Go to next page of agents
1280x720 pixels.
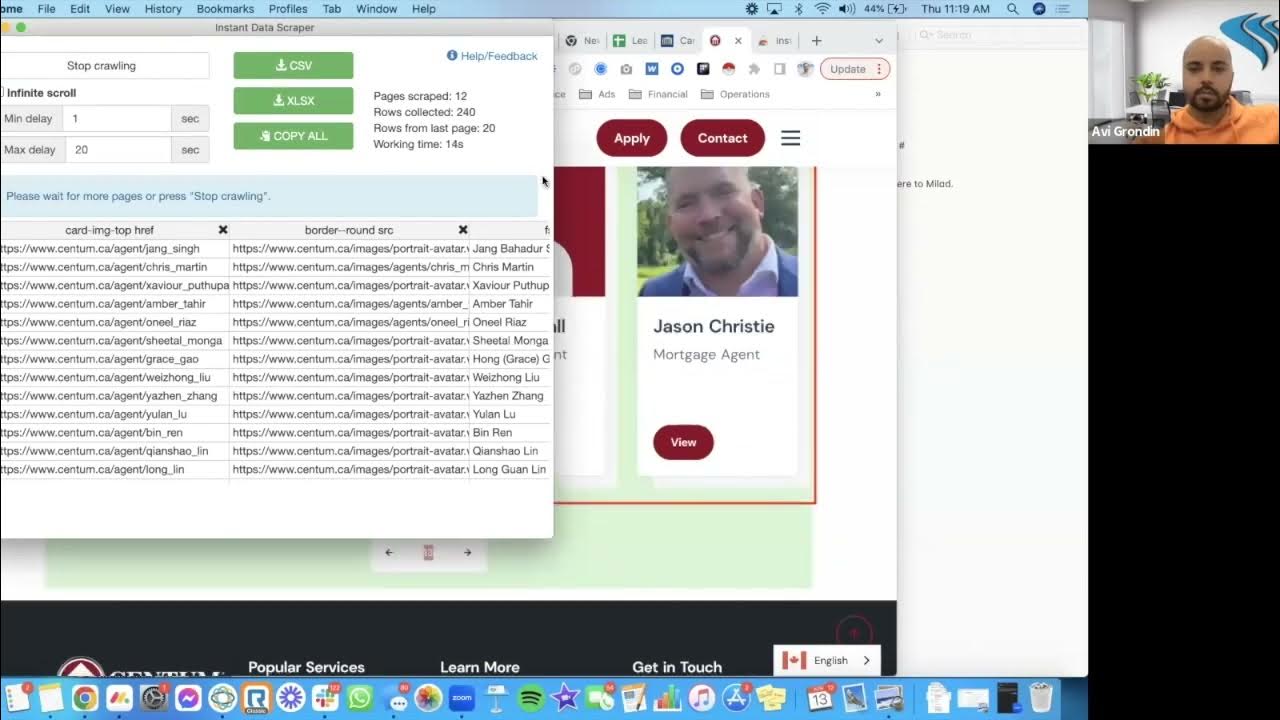pos(467,552)
